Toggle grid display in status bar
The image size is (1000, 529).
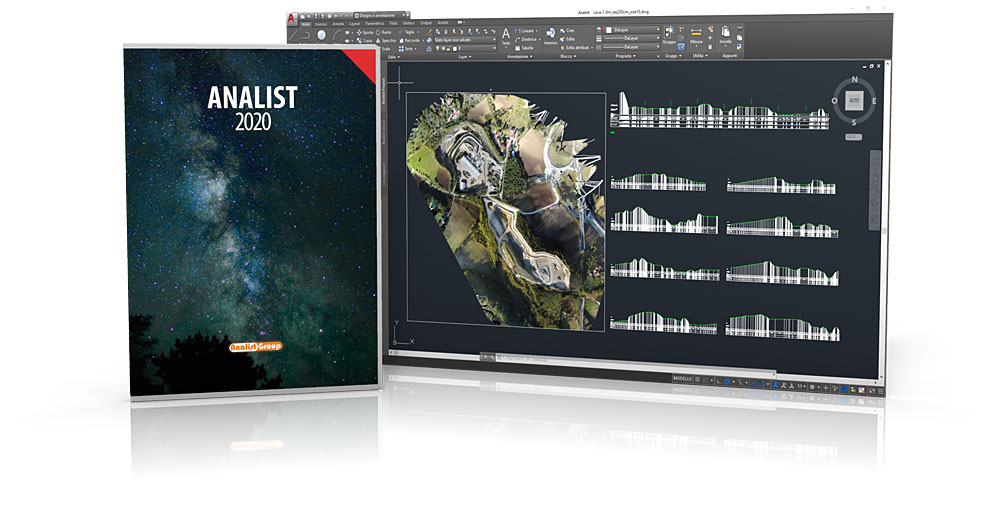point(697,380)
